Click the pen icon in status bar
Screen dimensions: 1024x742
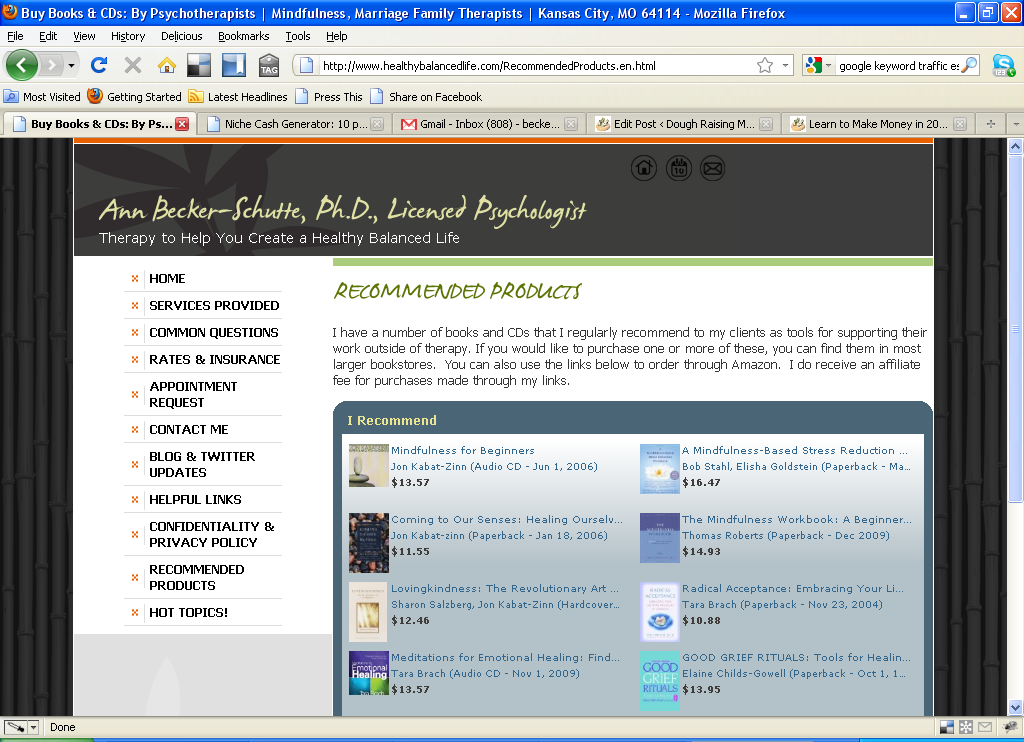point(15,727)
